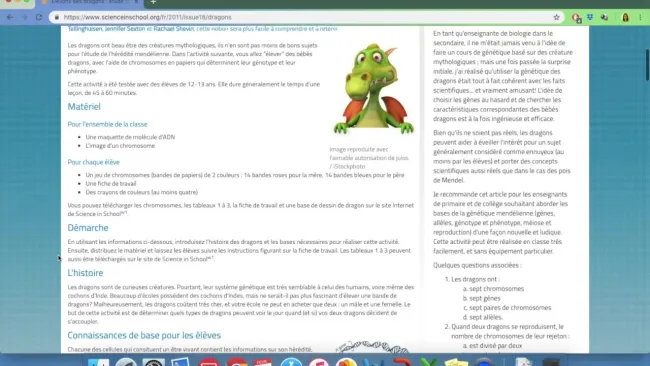Click answer 'b. sept gènes'

481,298
